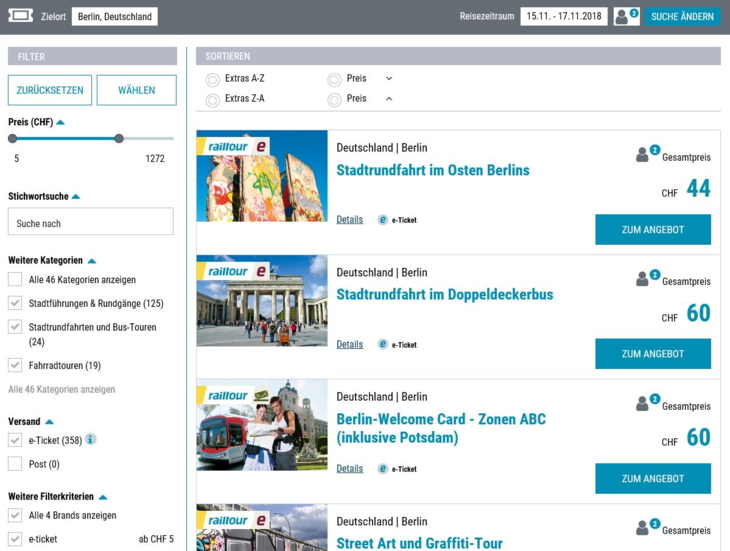Click the person icon above the CHF 44 price

644,155
